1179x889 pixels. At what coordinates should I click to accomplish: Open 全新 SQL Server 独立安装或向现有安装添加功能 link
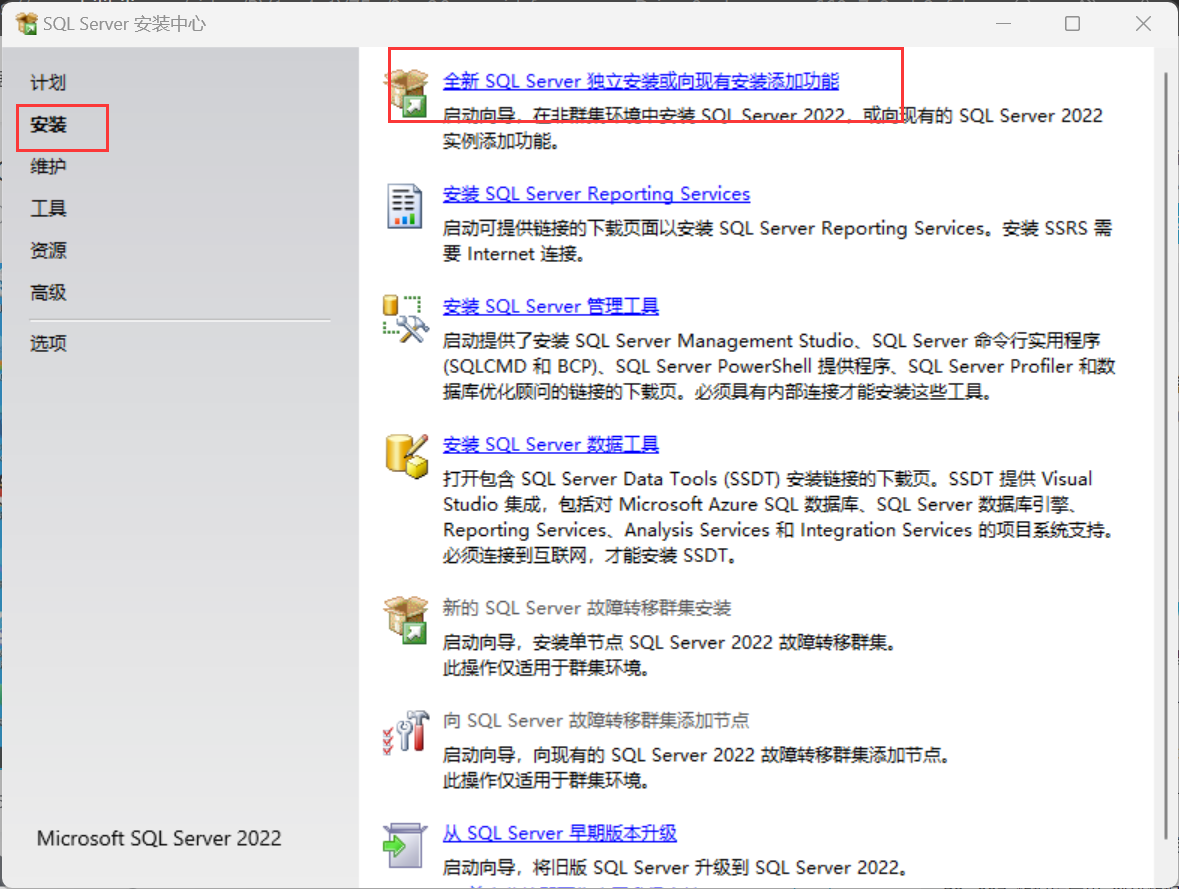point(641,81)
